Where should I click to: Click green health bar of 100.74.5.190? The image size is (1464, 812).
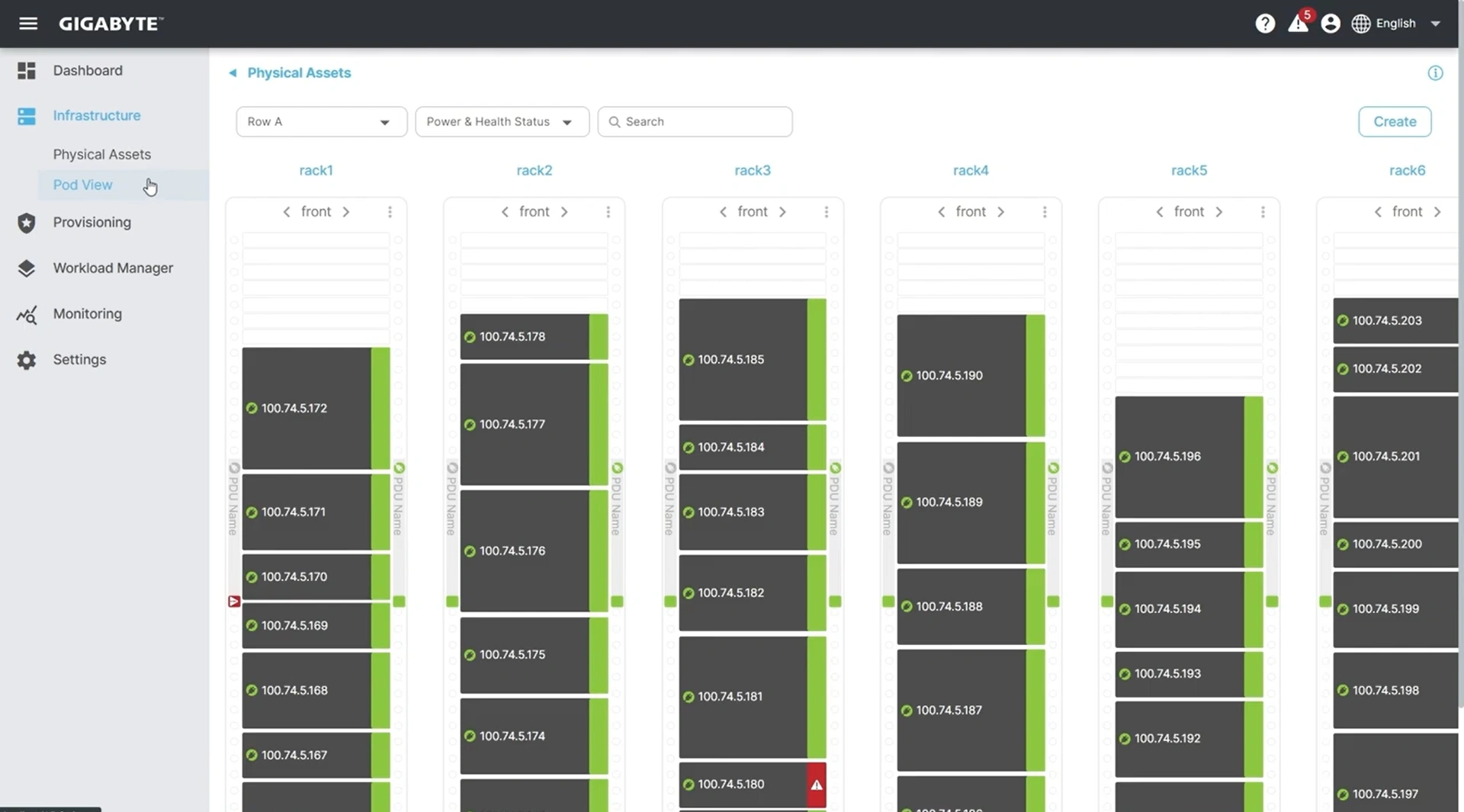pyautogui.click(x=1035, y=375)
